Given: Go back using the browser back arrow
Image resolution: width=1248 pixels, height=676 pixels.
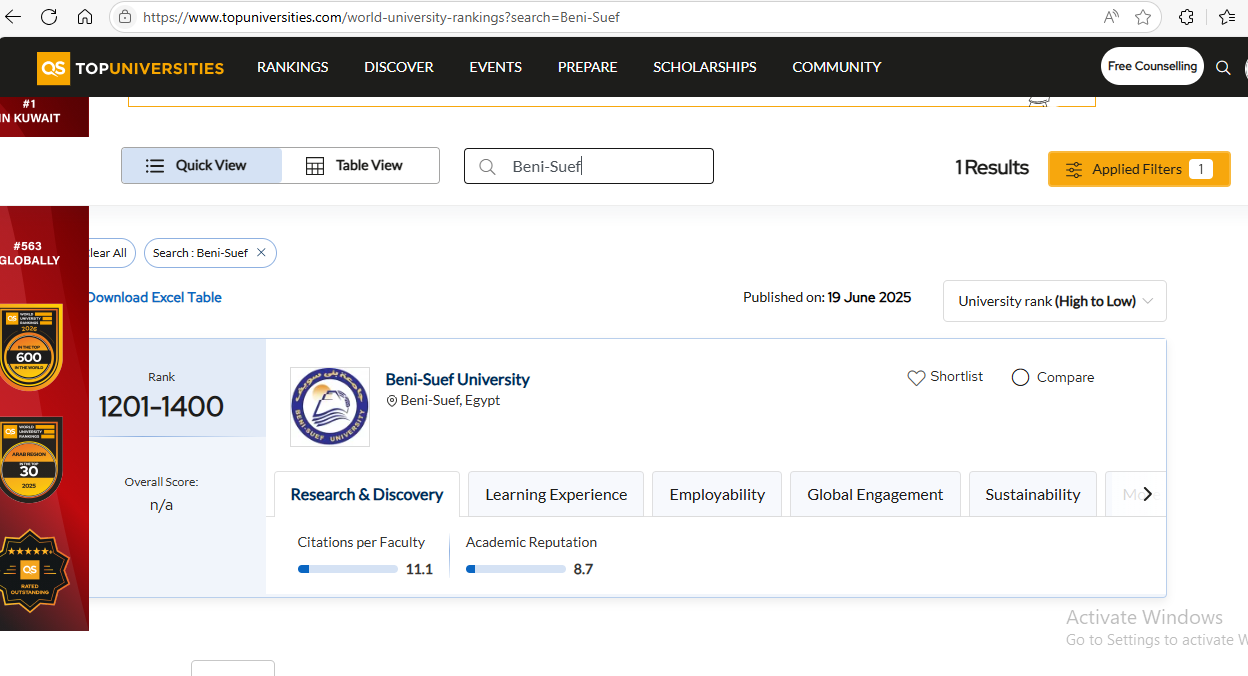Looking at the screenshot, I should [14, 17].
